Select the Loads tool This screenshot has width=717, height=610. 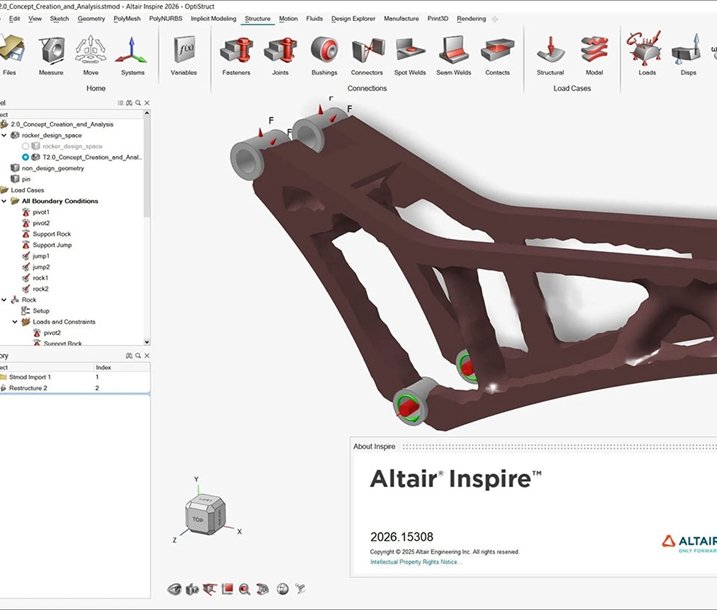tap(647, 50)
